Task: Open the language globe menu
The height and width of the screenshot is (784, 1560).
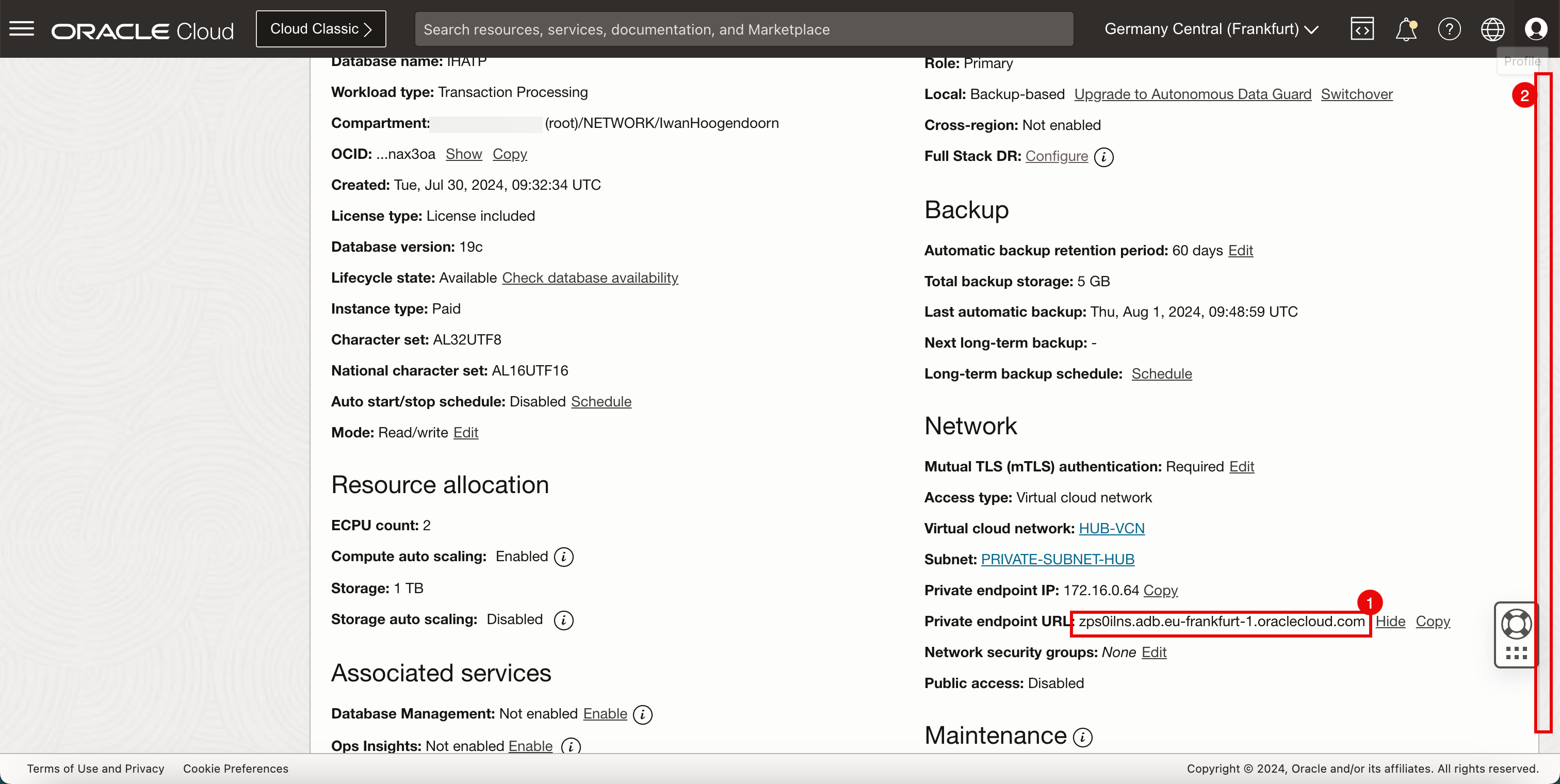Action: click(1492, 29)
